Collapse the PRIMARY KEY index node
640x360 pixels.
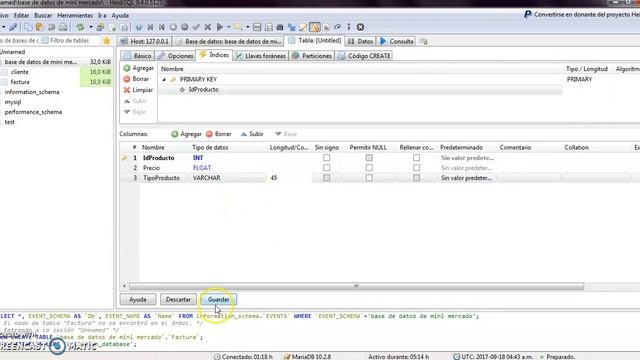[164, 80]
